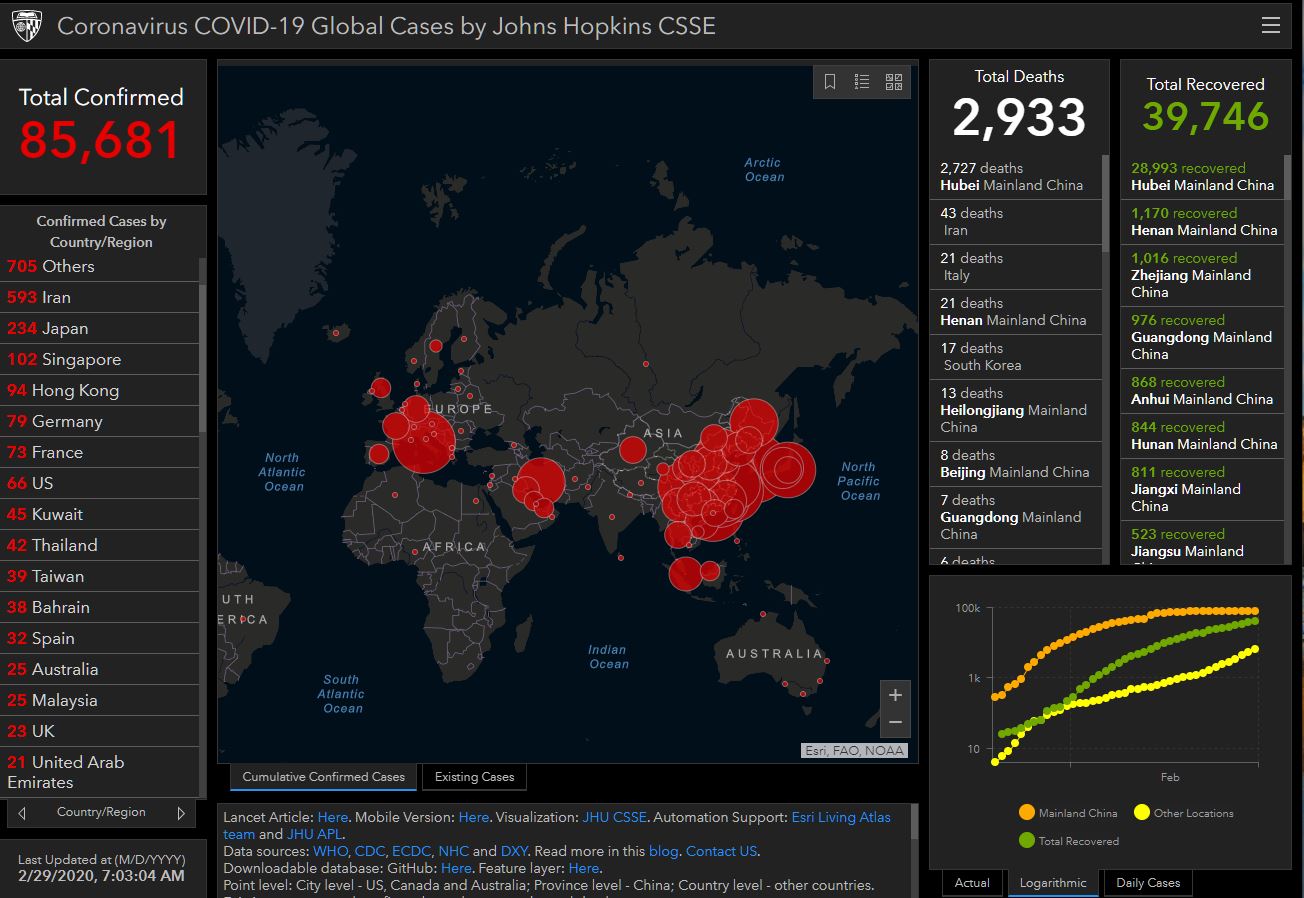Follow the CDC data source link

(370, 851)
